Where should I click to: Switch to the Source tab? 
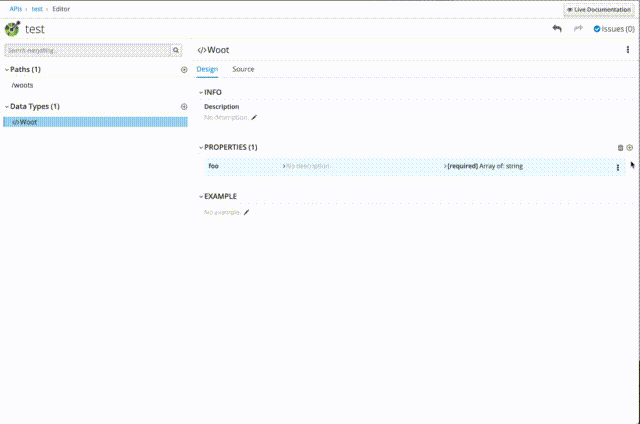click(243, 69)
